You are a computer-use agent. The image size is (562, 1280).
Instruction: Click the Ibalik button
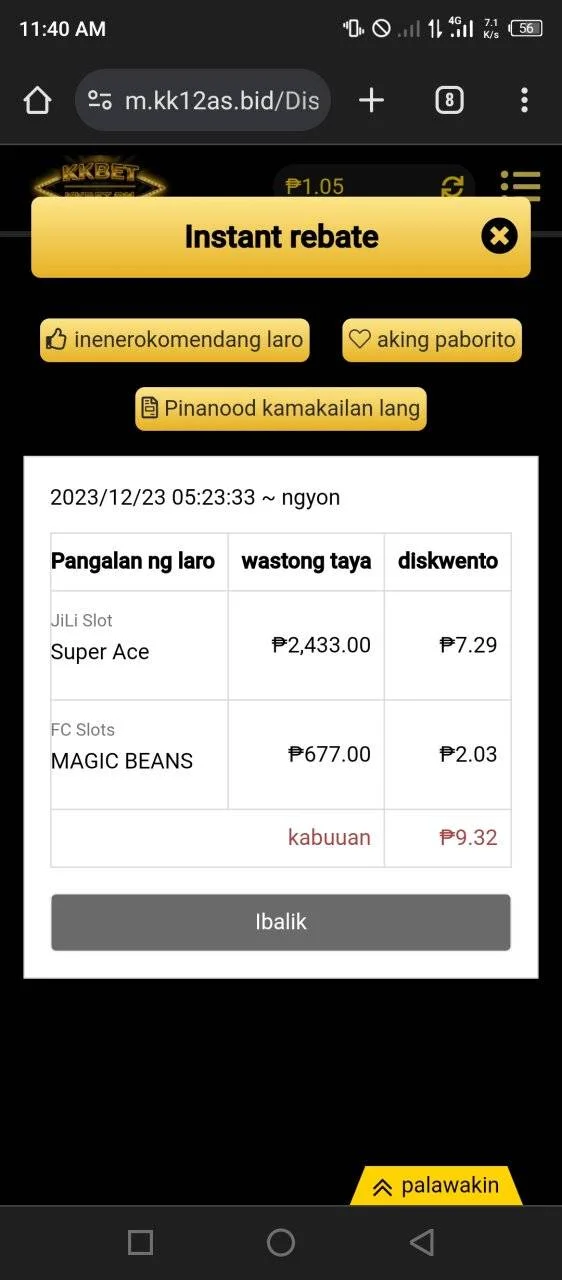pos(281,922)
